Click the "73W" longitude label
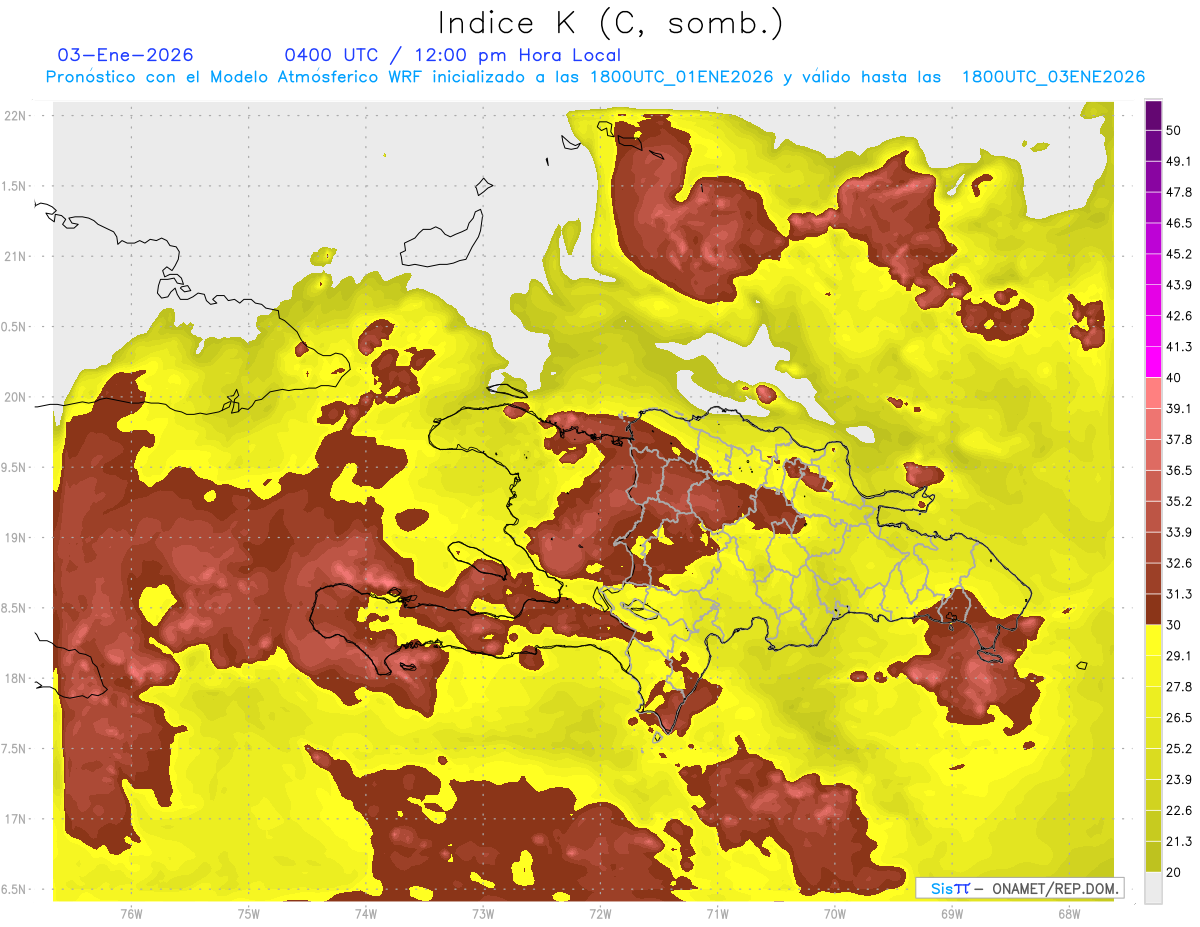 pyautogui.click(x=483, y=913)
